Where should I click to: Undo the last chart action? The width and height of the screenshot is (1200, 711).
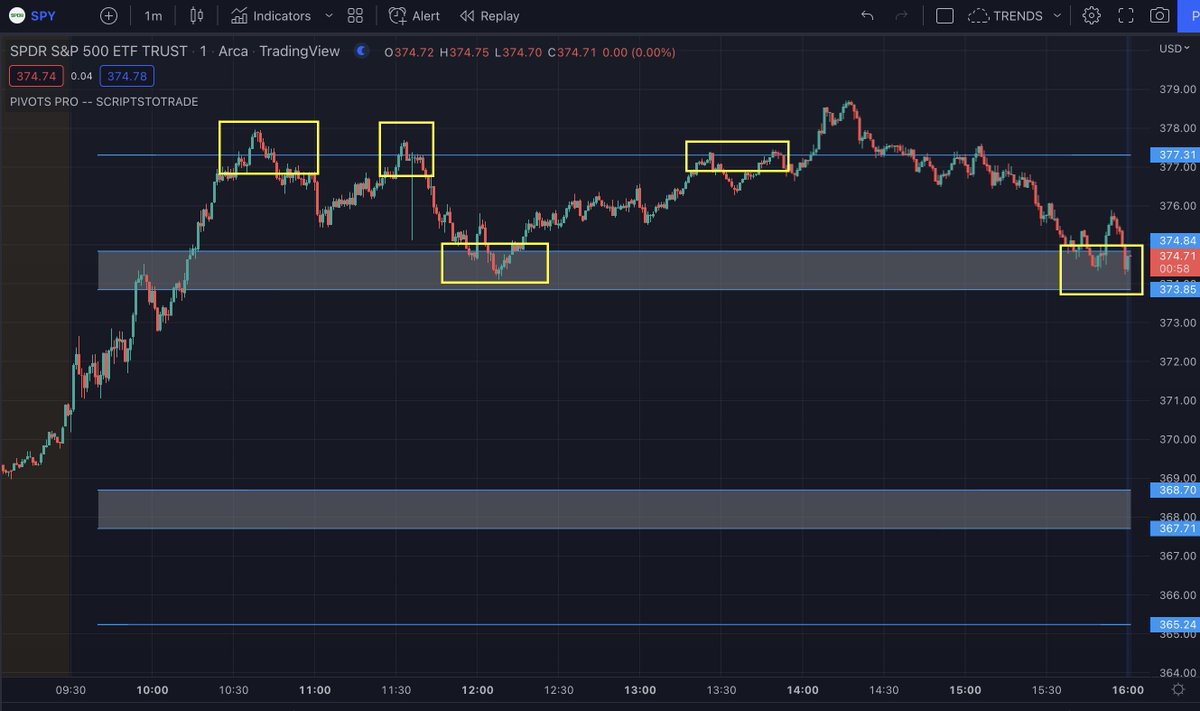pos(867,16)
